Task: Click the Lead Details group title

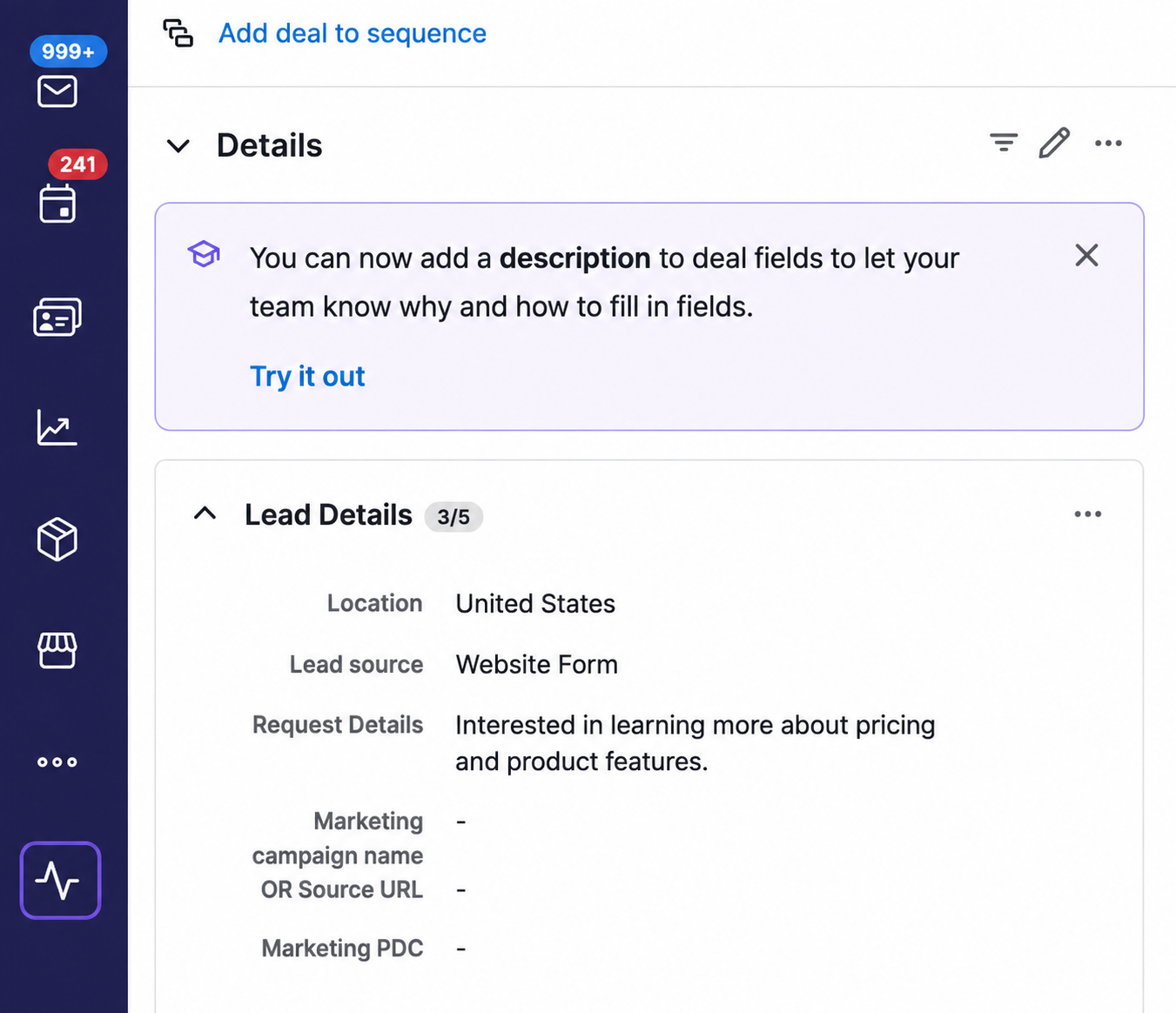Action: point(328,515)
